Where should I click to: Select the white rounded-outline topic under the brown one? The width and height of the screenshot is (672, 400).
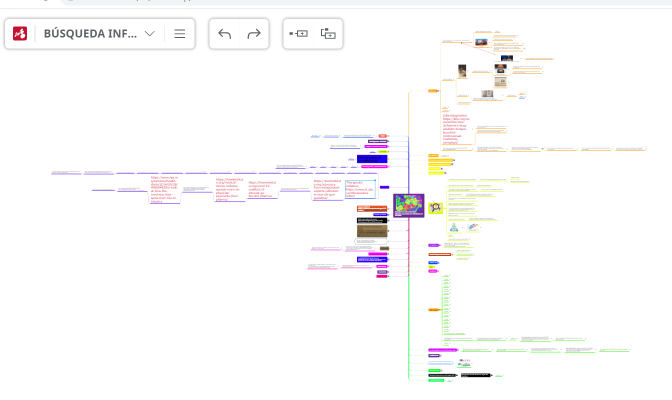pyautogui.click(x=371, y=241)
